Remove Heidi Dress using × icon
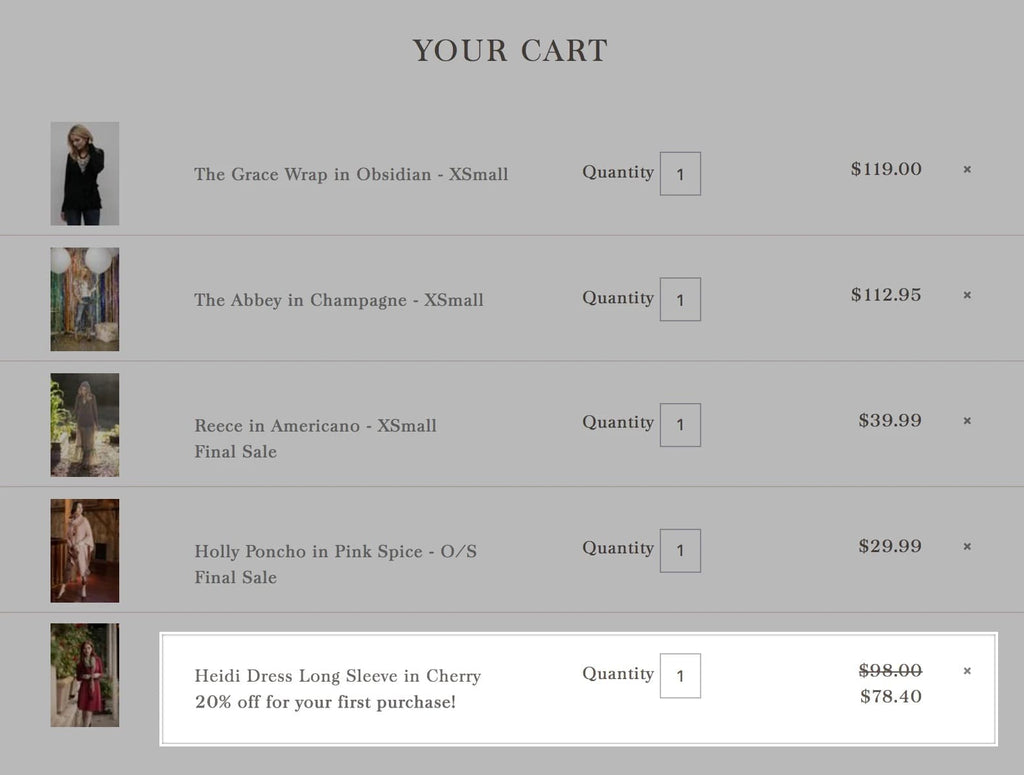Screen dimensions: 1024x775 [x=967, y=671]
